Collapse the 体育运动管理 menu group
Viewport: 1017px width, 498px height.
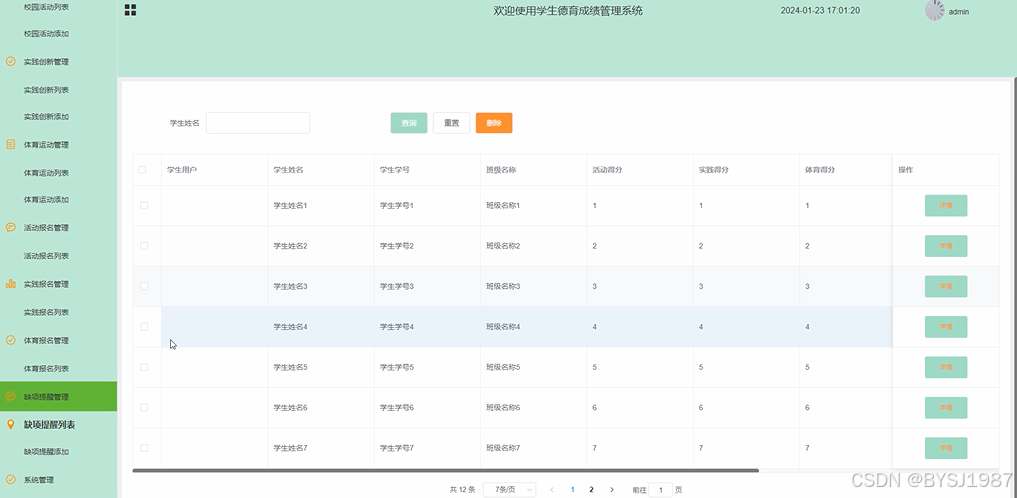[58, 145]
